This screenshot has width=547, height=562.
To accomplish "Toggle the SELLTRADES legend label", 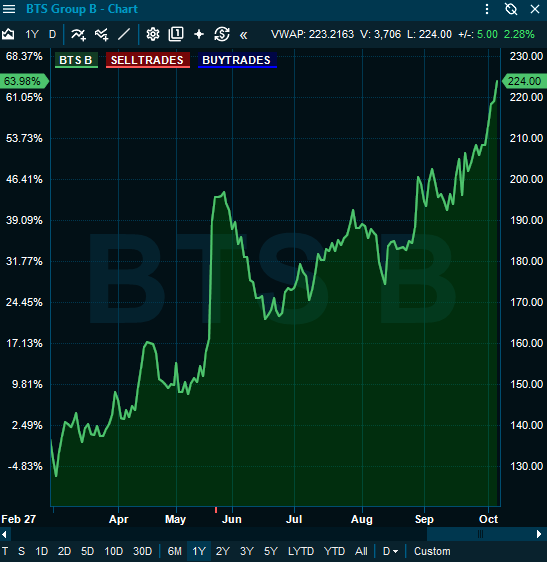I will (147, 60).
